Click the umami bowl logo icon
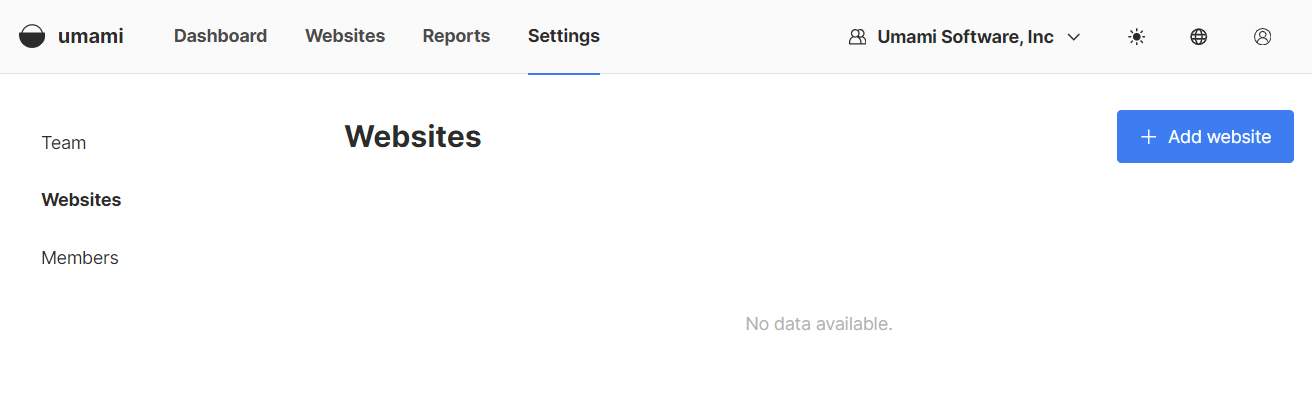 point(32,37)
